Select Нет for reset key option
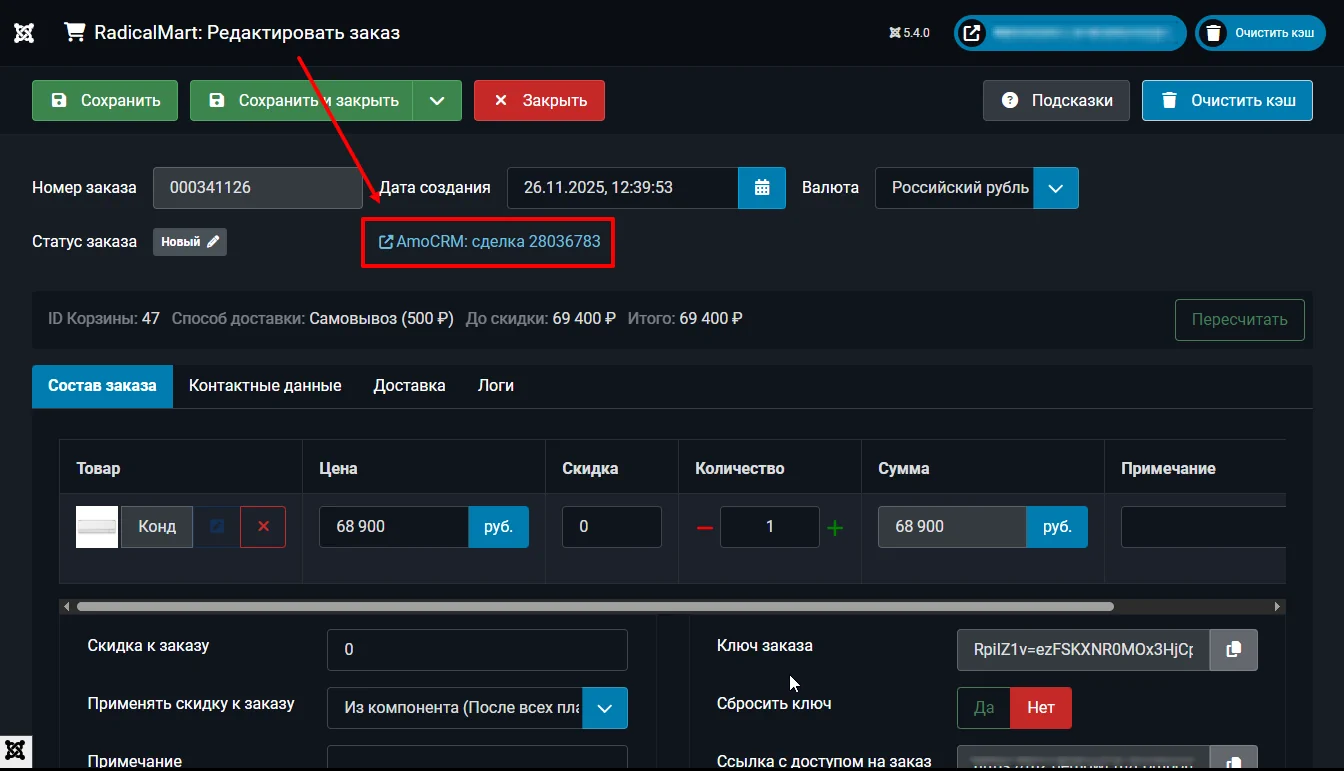Viewport: 1344px width, 771px height. coord(1040,708)
